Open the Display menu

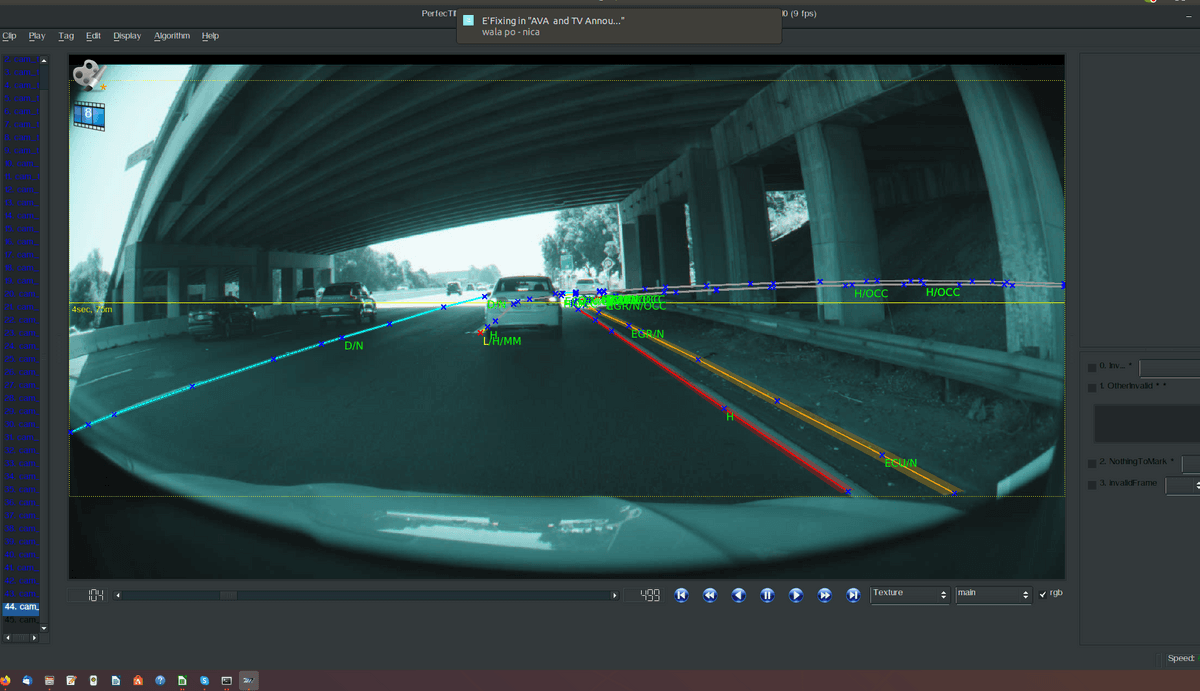[x=127, y=36]
